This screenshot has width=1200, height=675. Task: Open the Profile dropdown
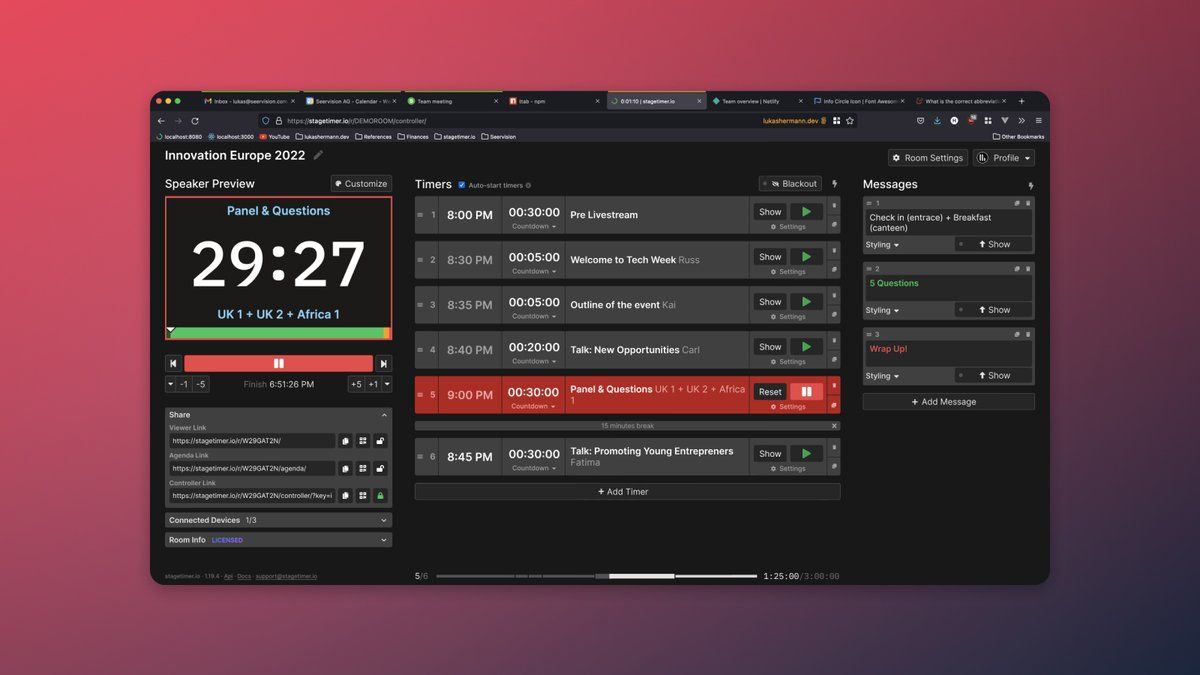1004,158
